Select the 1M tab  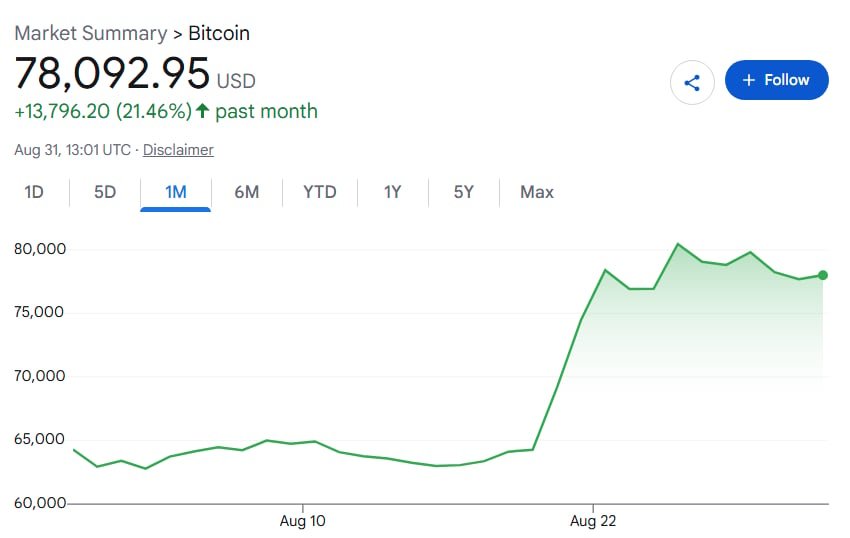(176, 192)
